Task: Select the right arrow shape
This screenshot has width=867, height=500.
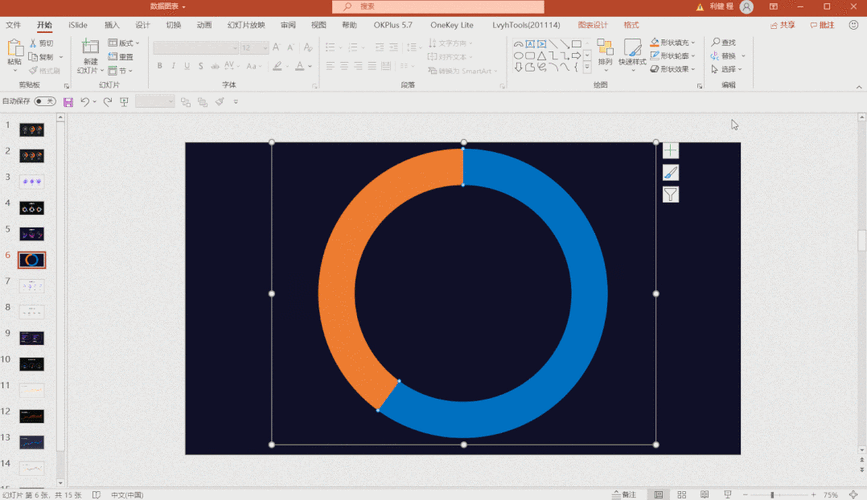Action: (576, 56)
